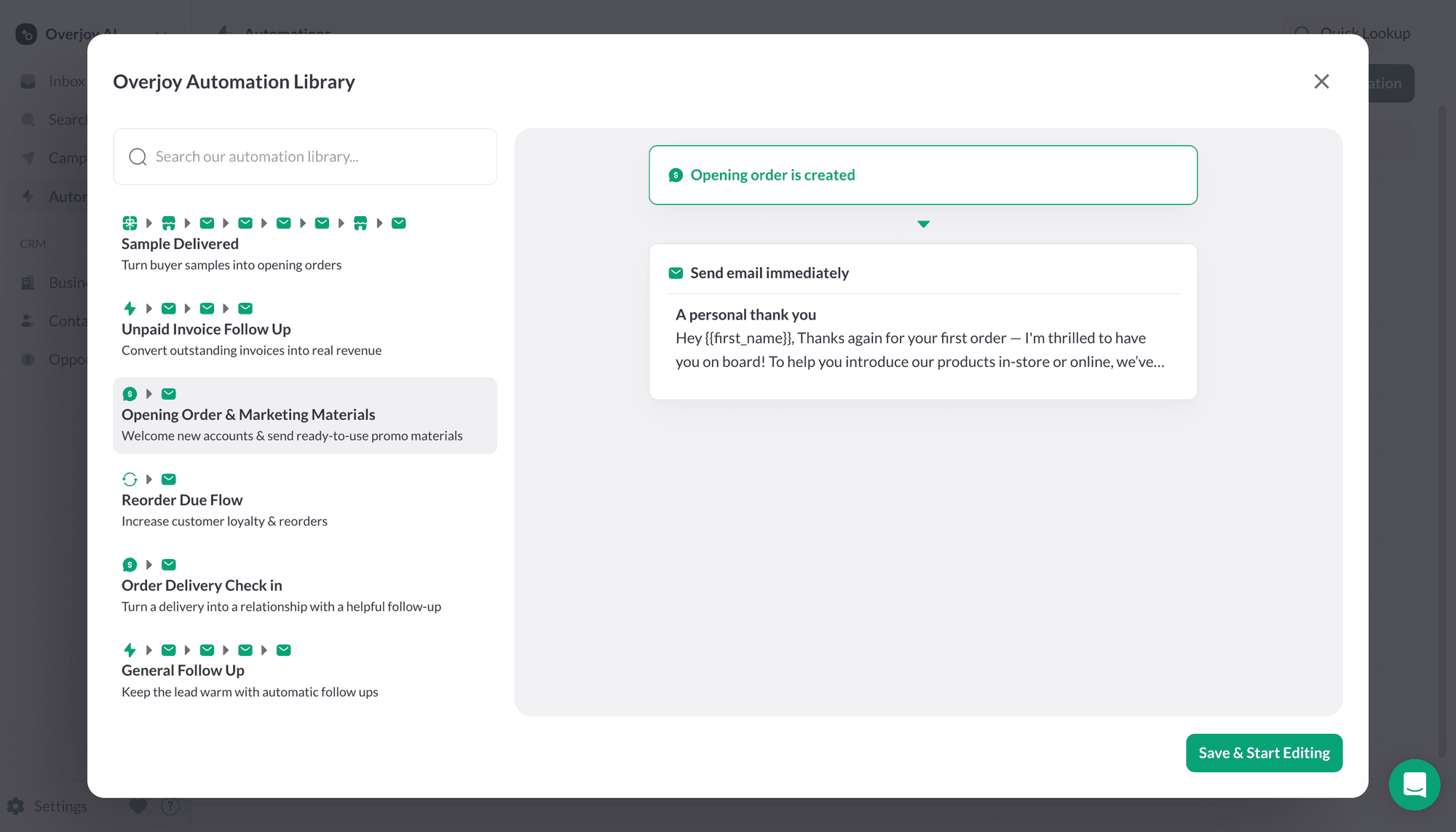Viewport: 1456px width, 832px height.
Task: Select the Unpaid Invoice Follow Up template
Action: [x=305, y=330]
